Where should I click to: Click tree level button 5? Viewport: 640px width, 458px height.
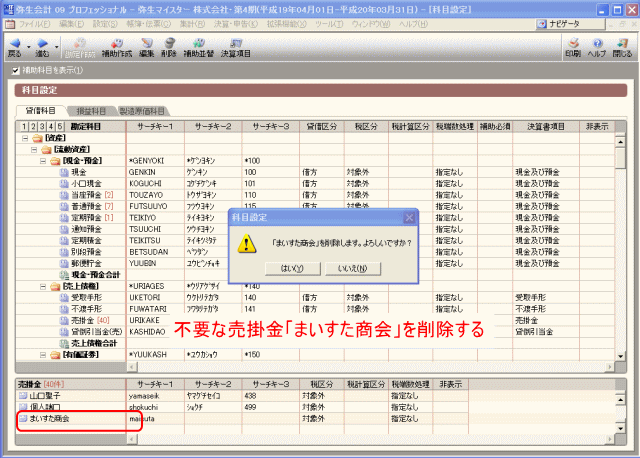coord(60,127)
